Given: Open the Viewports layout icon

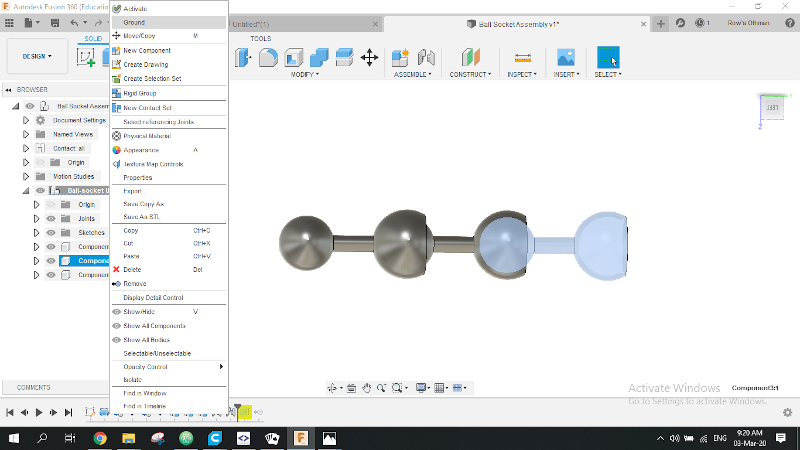Looking at the screenshot, I should 458,388.
